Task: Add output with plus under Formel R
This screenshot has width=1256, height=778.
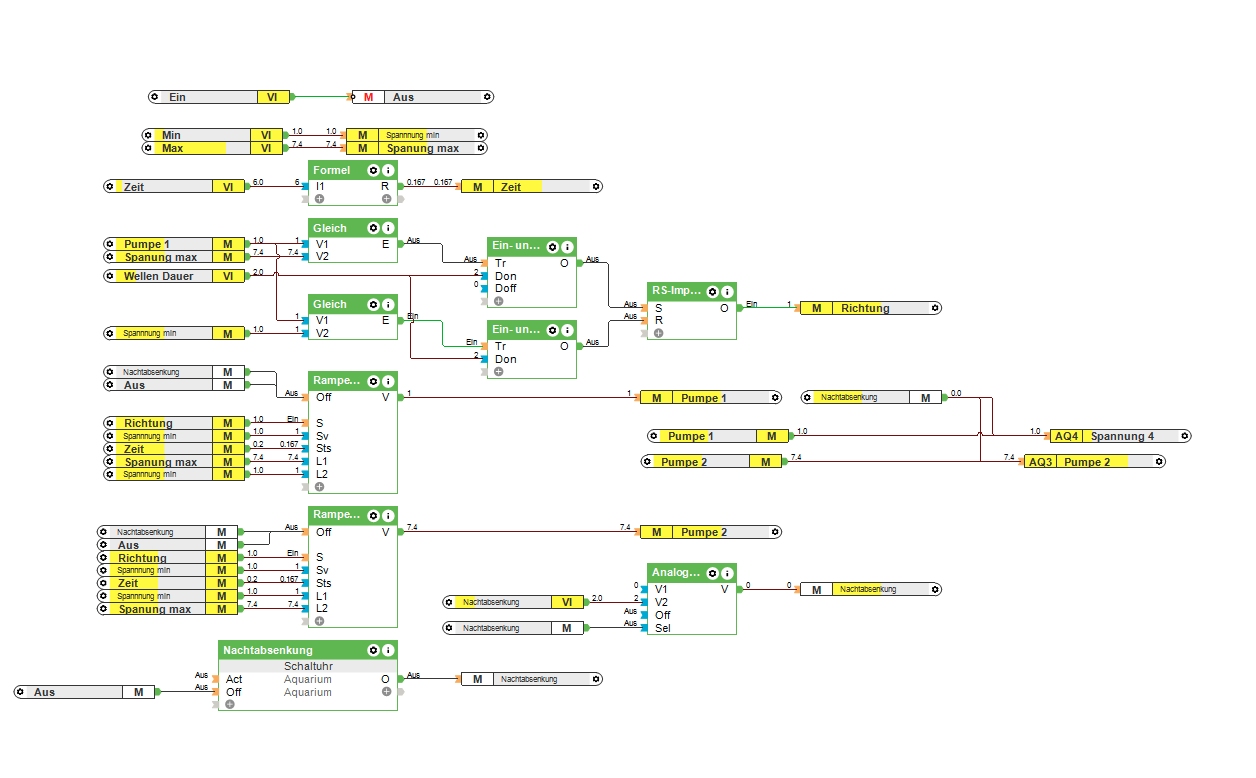Action: 386,199
